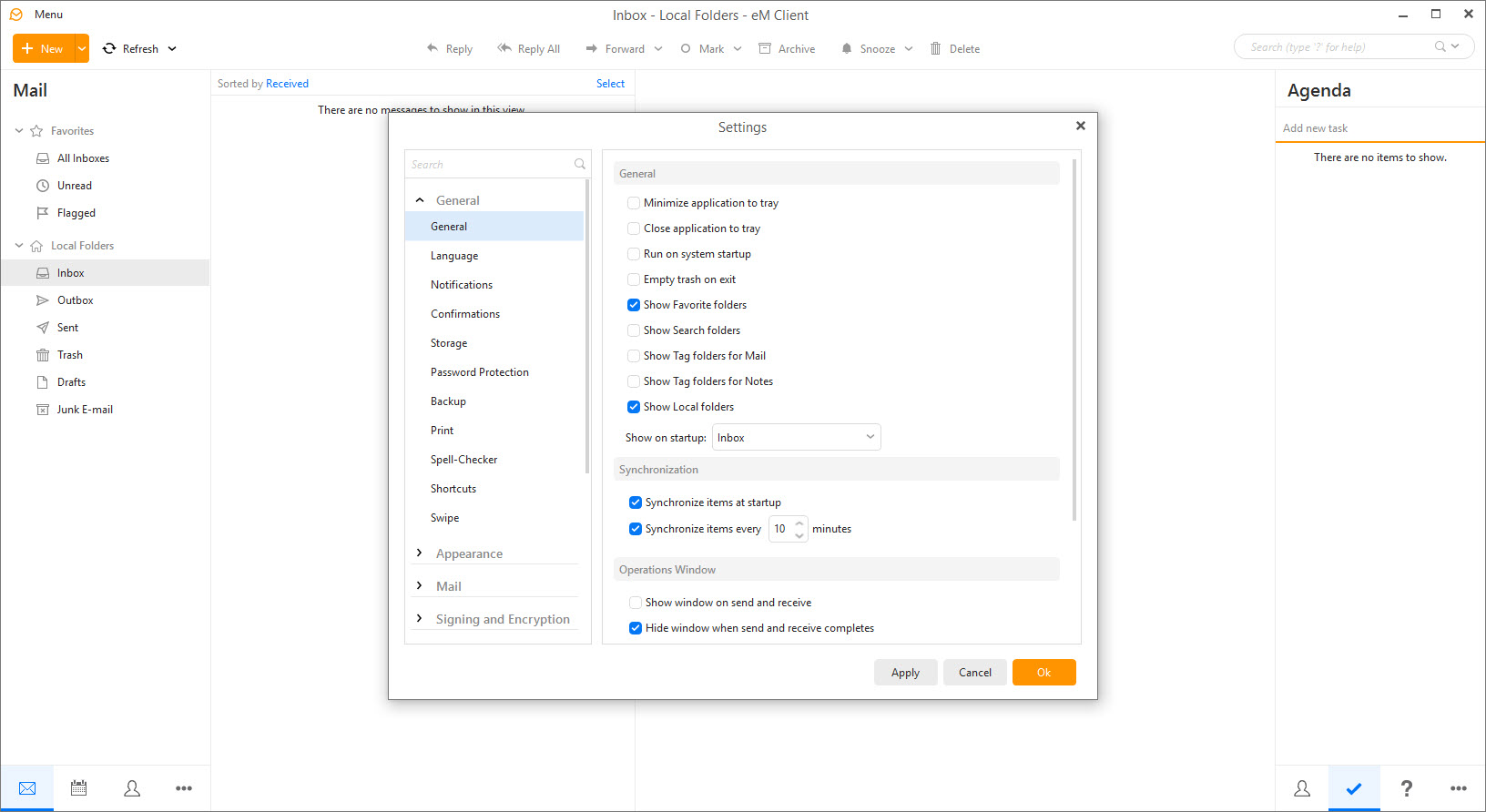1486x812 pixels.
Task: Enable Minimize application to tray
Action: [634, 203]
